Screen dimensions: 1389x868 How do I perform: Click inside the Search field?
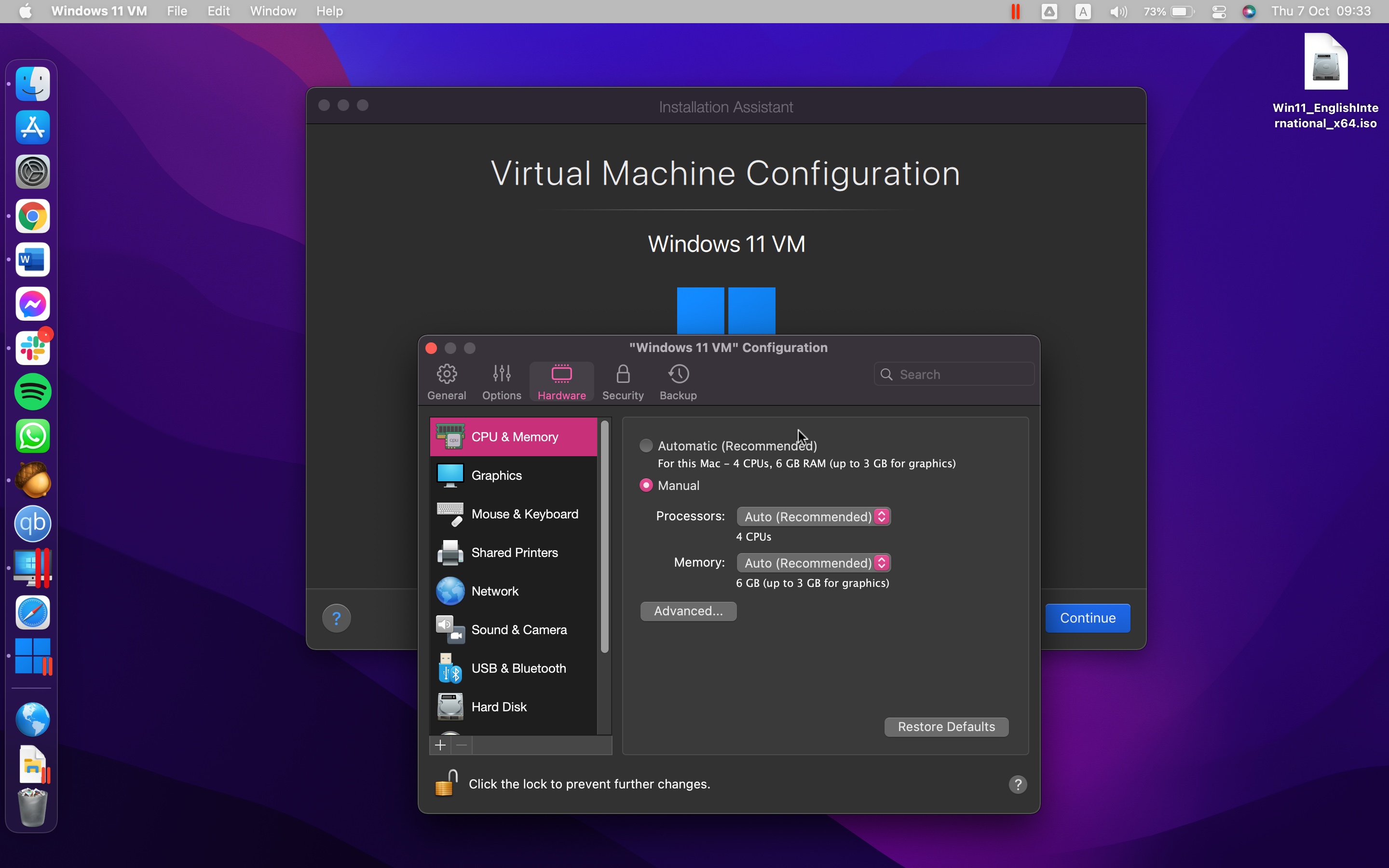(953, 374)
